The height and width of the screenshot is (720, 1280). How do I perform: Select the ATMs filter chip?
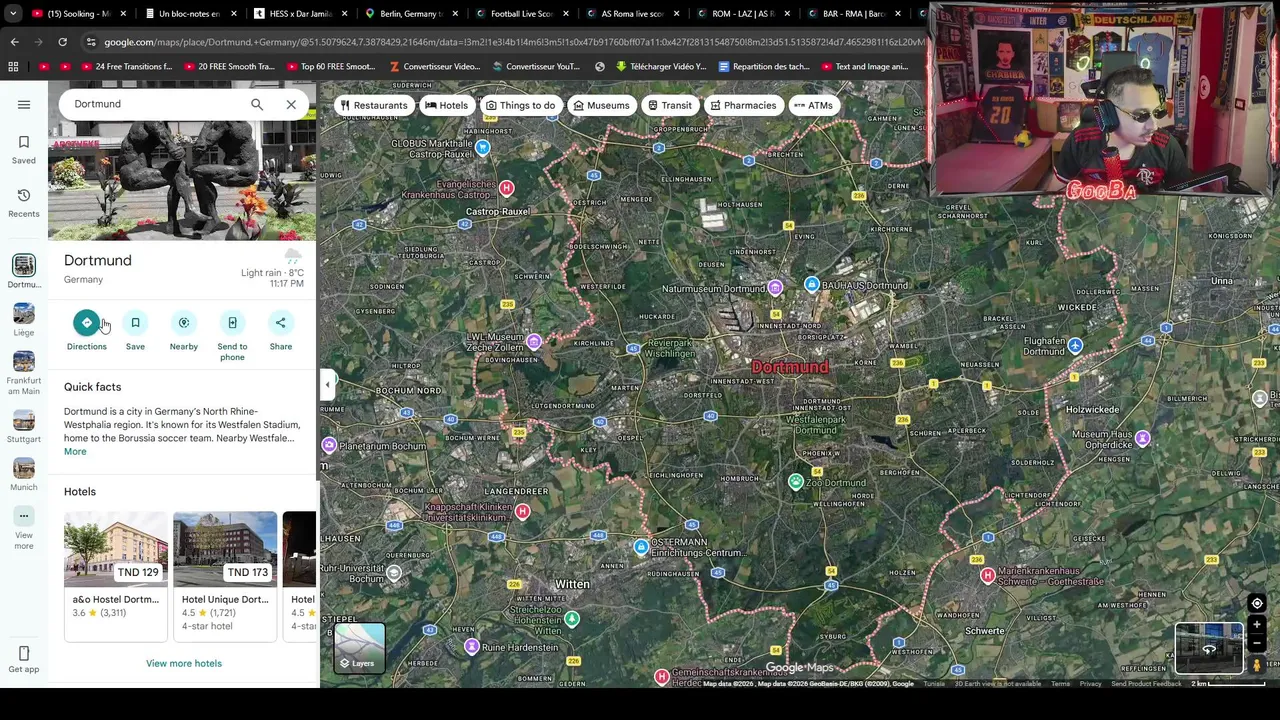click(813, 105)
